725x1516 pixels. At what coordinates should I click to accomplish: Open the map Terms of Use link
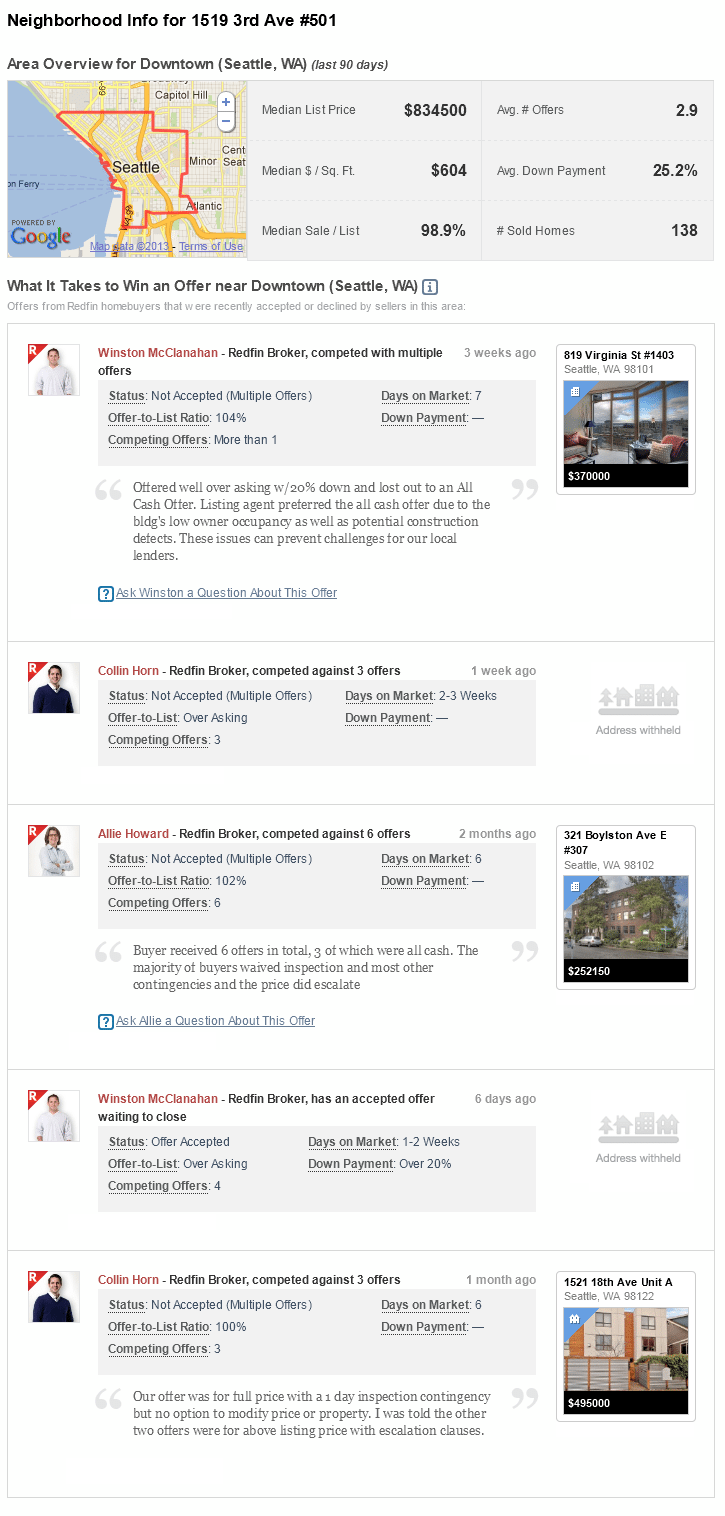coord(211,247)
